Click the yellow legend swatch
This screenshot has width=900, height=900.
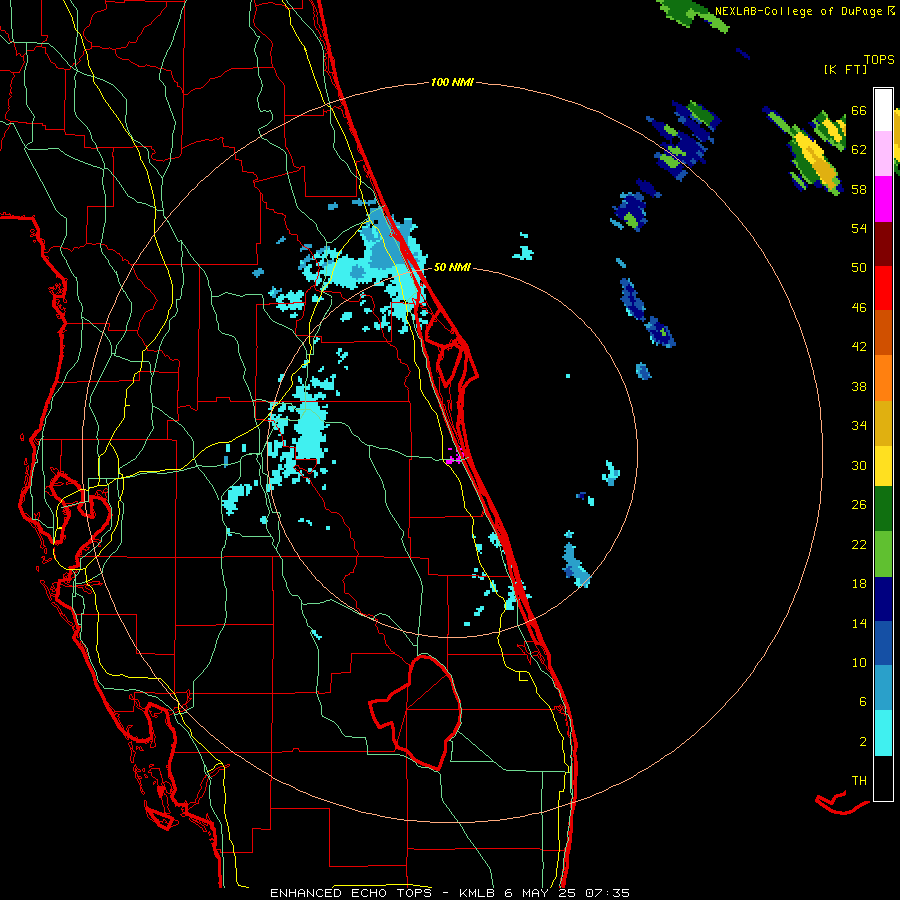pyautogui.click(x=883, y=466)
